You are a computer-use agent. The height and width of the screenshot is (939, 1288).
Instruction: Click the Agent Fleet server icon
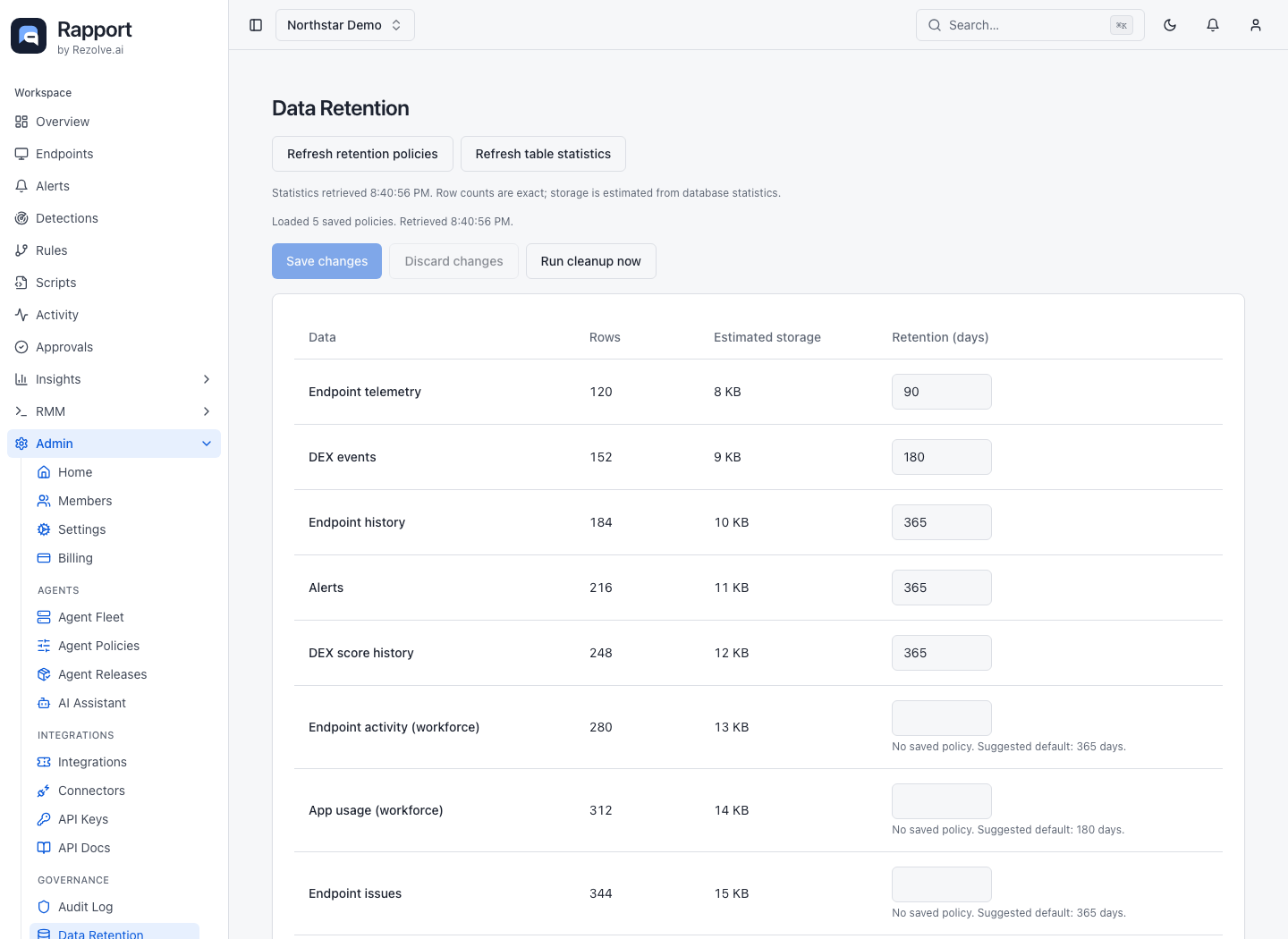(x=44, y=617)
